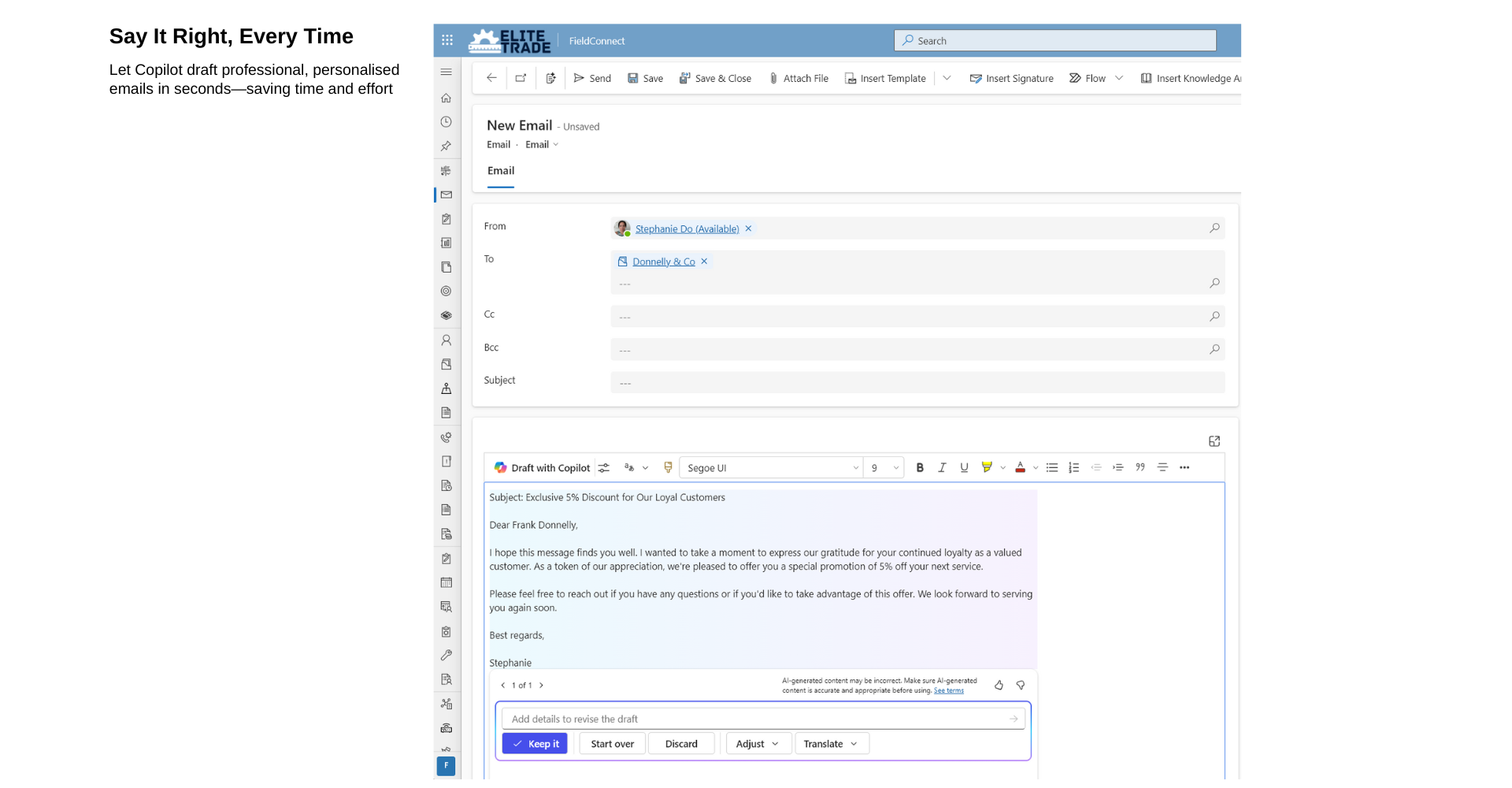The image size is (1512, 788).
Task: Click the Cc field
Action: tap(917, 316)
